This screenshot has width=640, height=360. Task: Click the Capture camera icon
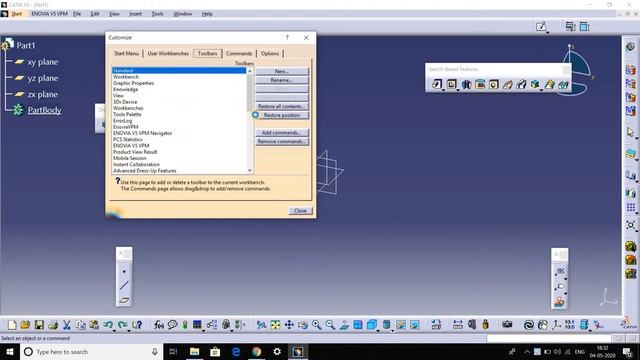(507, 325)
